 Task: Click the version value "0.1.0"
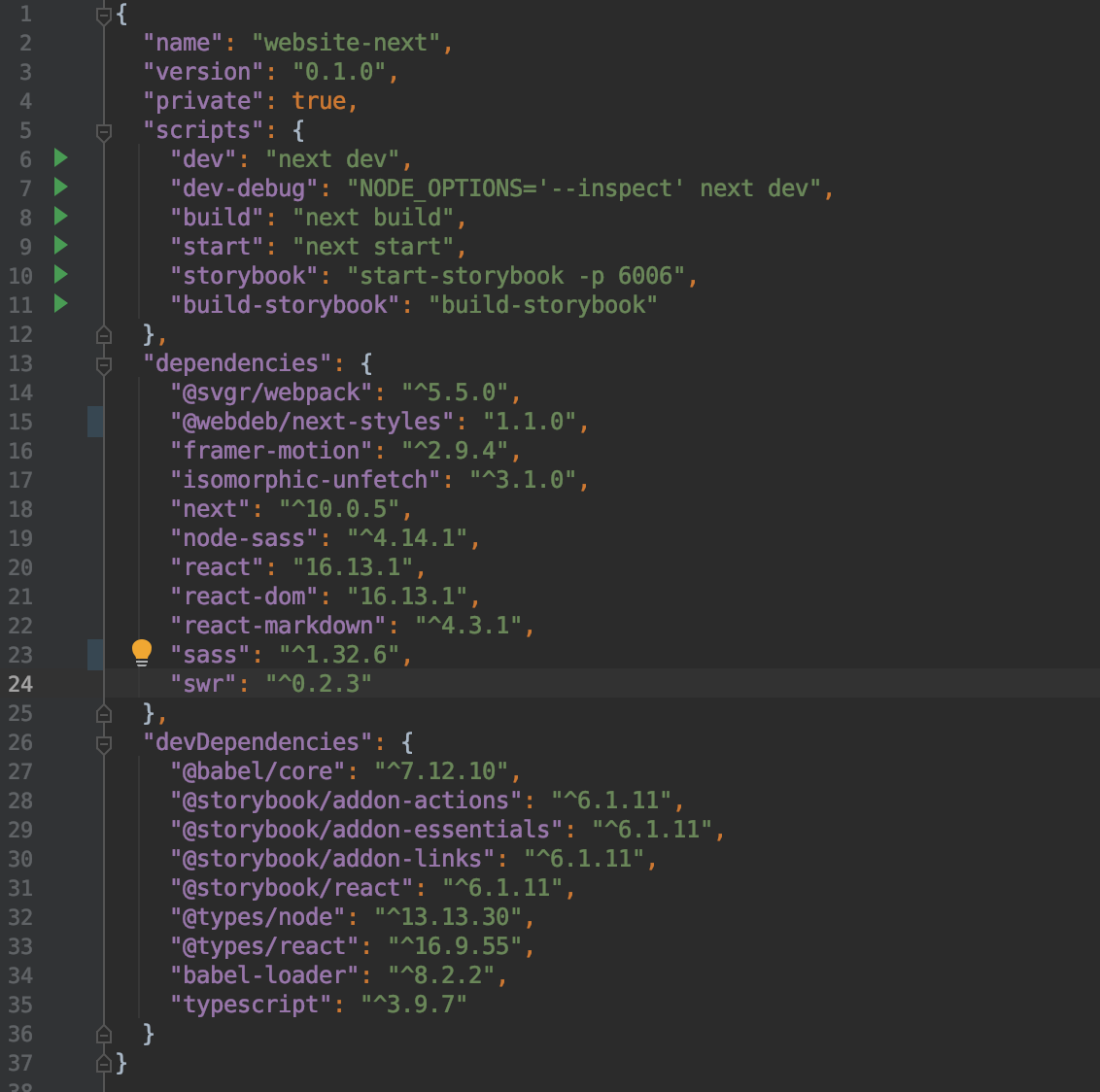339,72
